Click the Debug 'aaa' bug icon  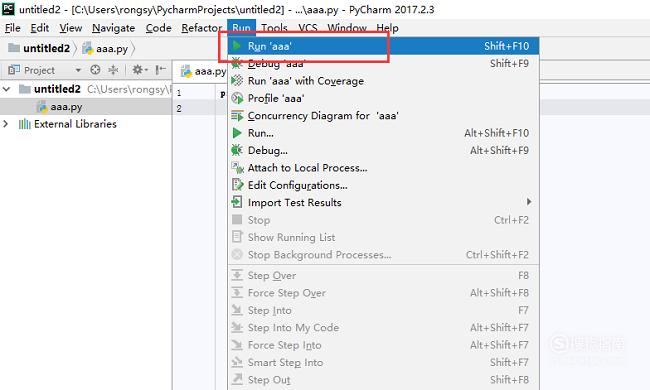click(237, 63)
